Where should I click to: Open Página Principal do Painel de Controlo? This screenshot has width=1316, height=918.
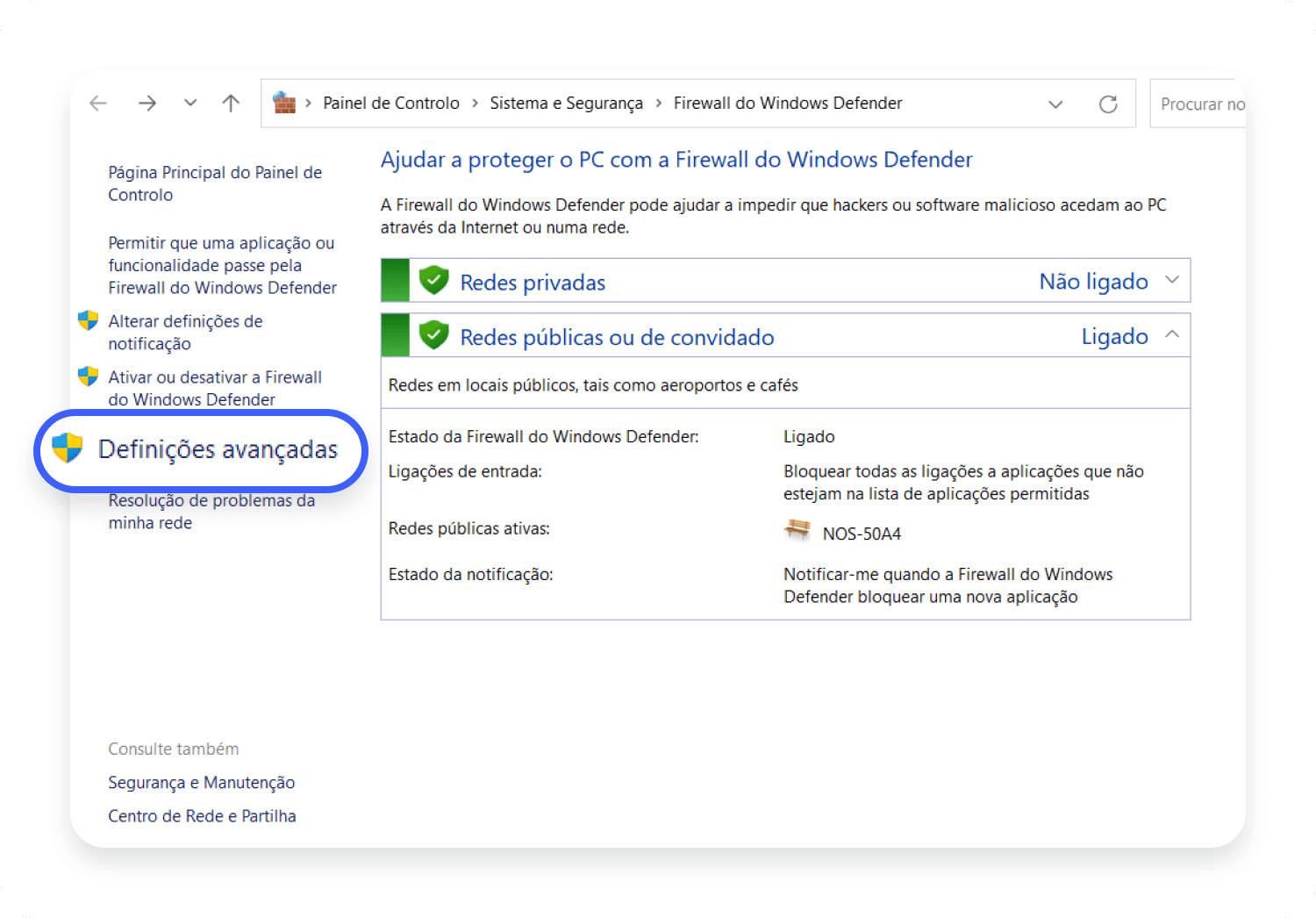[215, 183]
